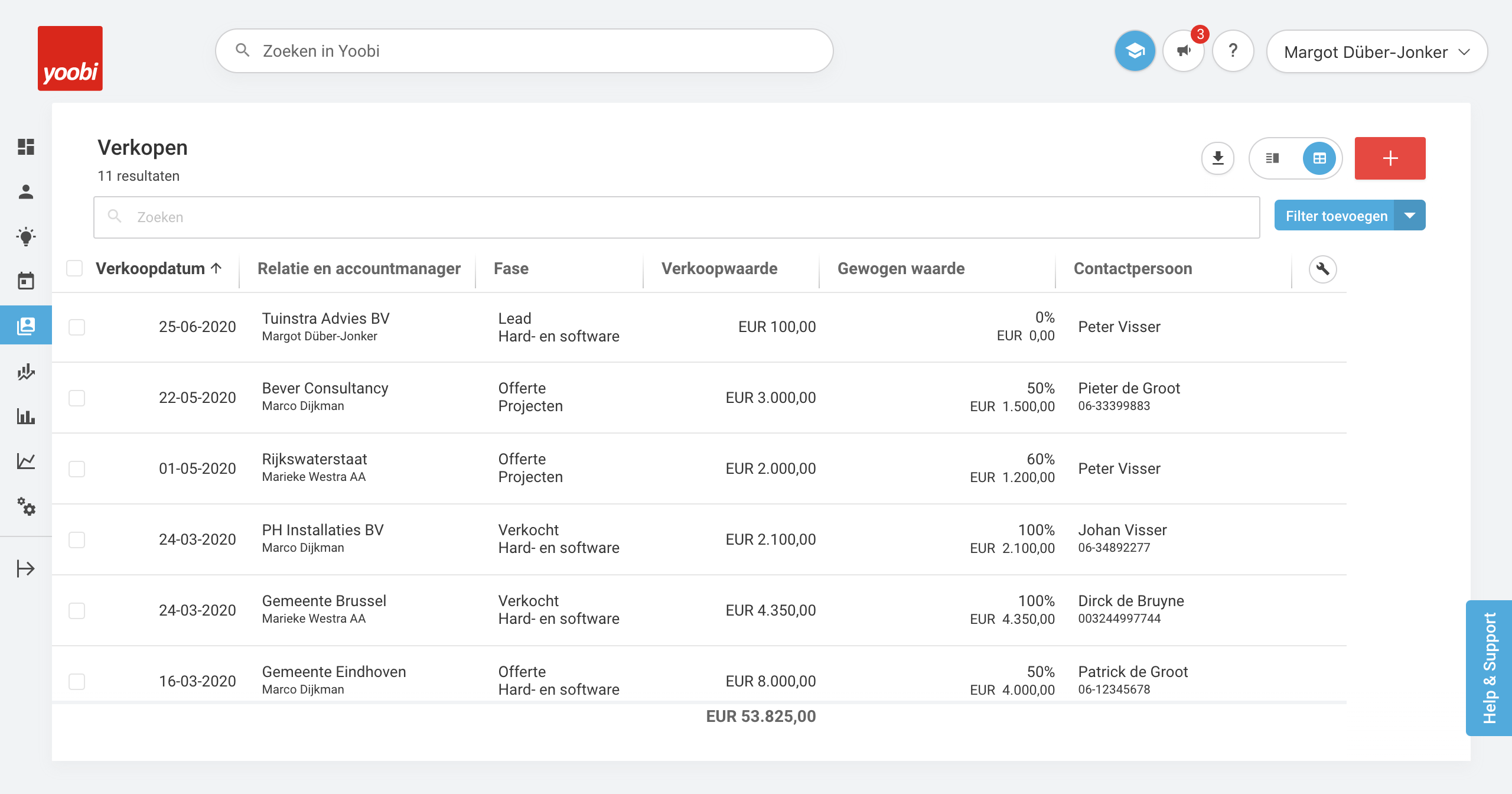
Task: Click the download export icon
Action: tap(1218, 158)
